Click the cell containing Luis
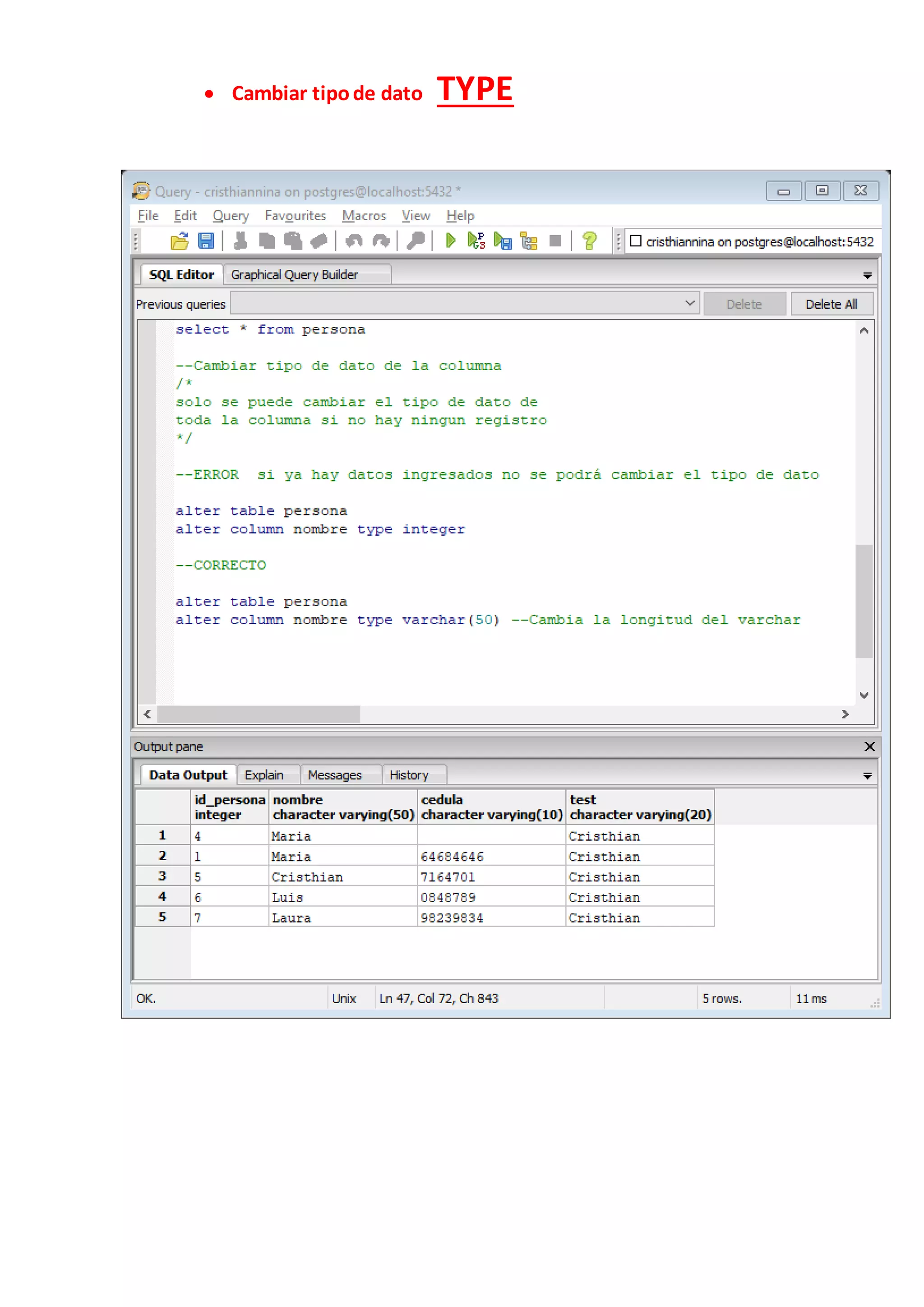924x1307 pixels. [343, 897]
